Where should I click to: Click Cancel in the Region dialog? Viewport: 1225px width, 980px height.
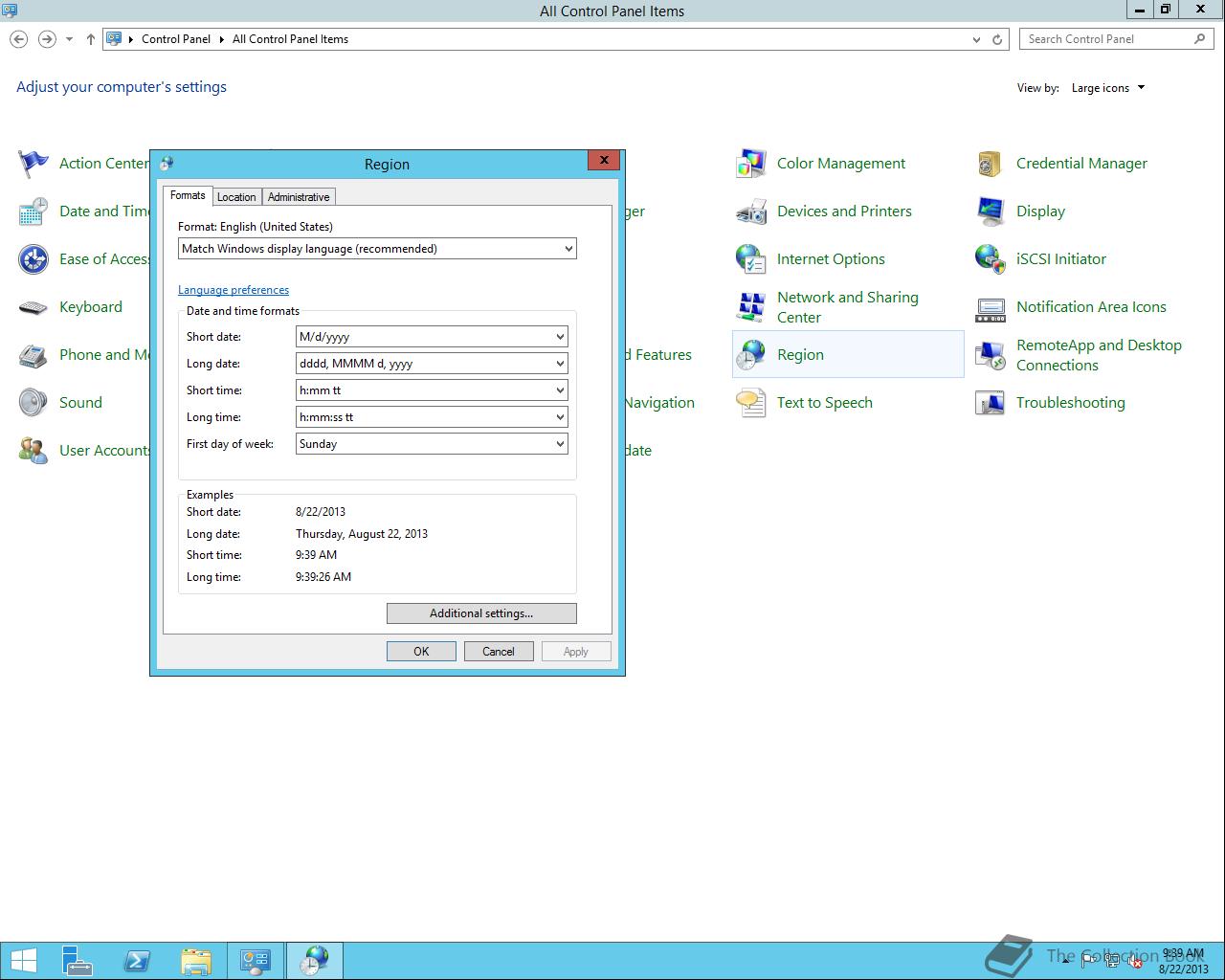(x=499, y=652)
